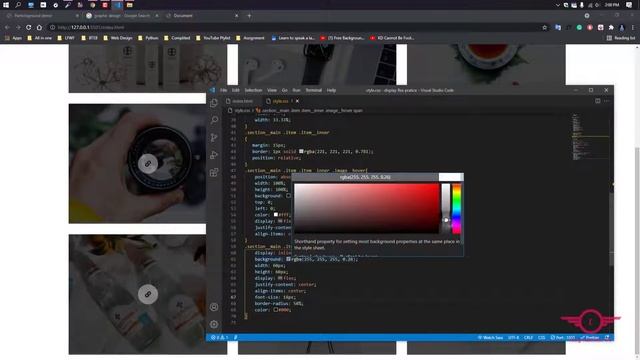Click the Live Server port status item
This screenshot has height=360, width=640.
coord(562,338)
